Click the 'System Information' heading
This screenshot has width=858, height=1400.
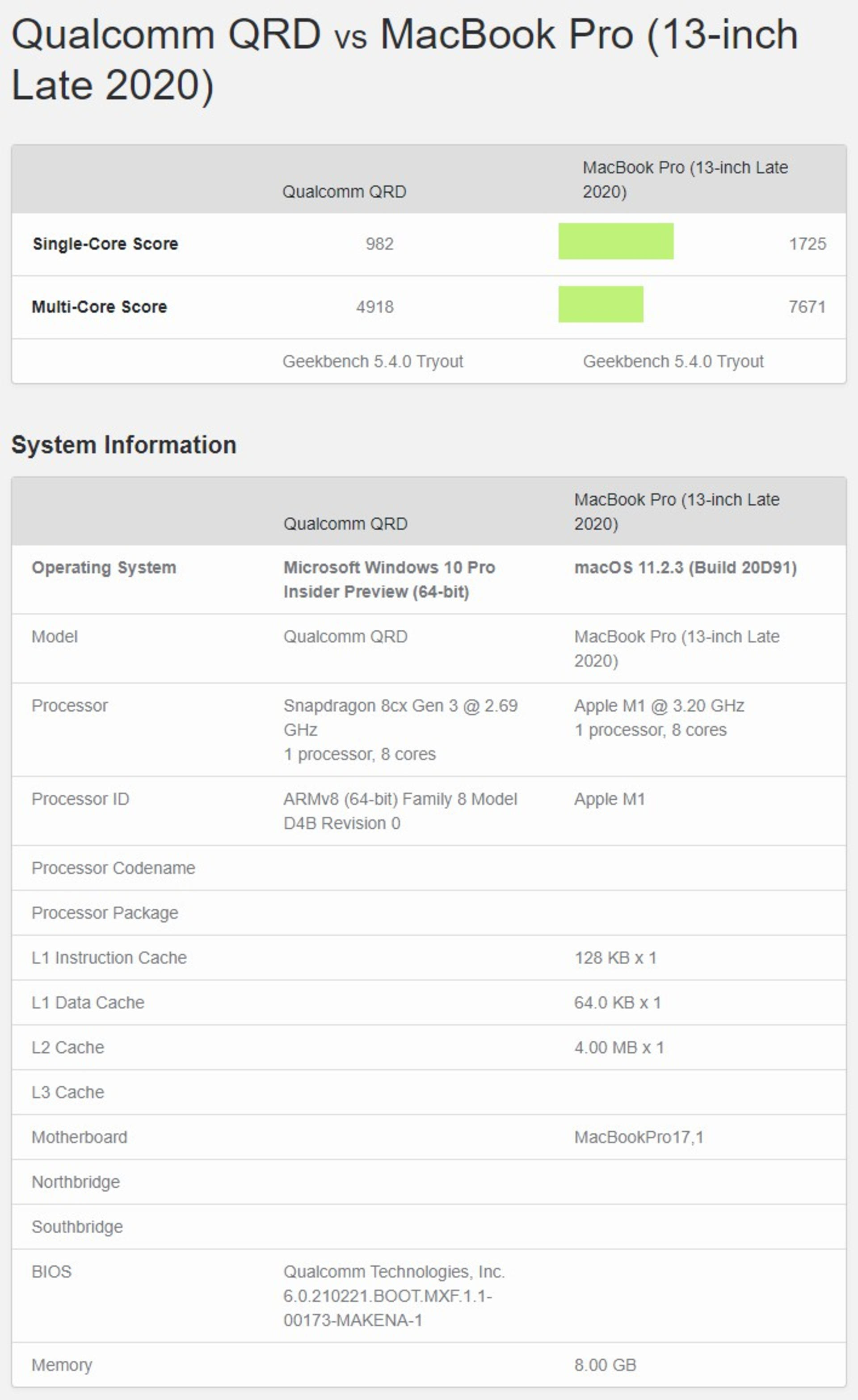[x=124, y=445]
